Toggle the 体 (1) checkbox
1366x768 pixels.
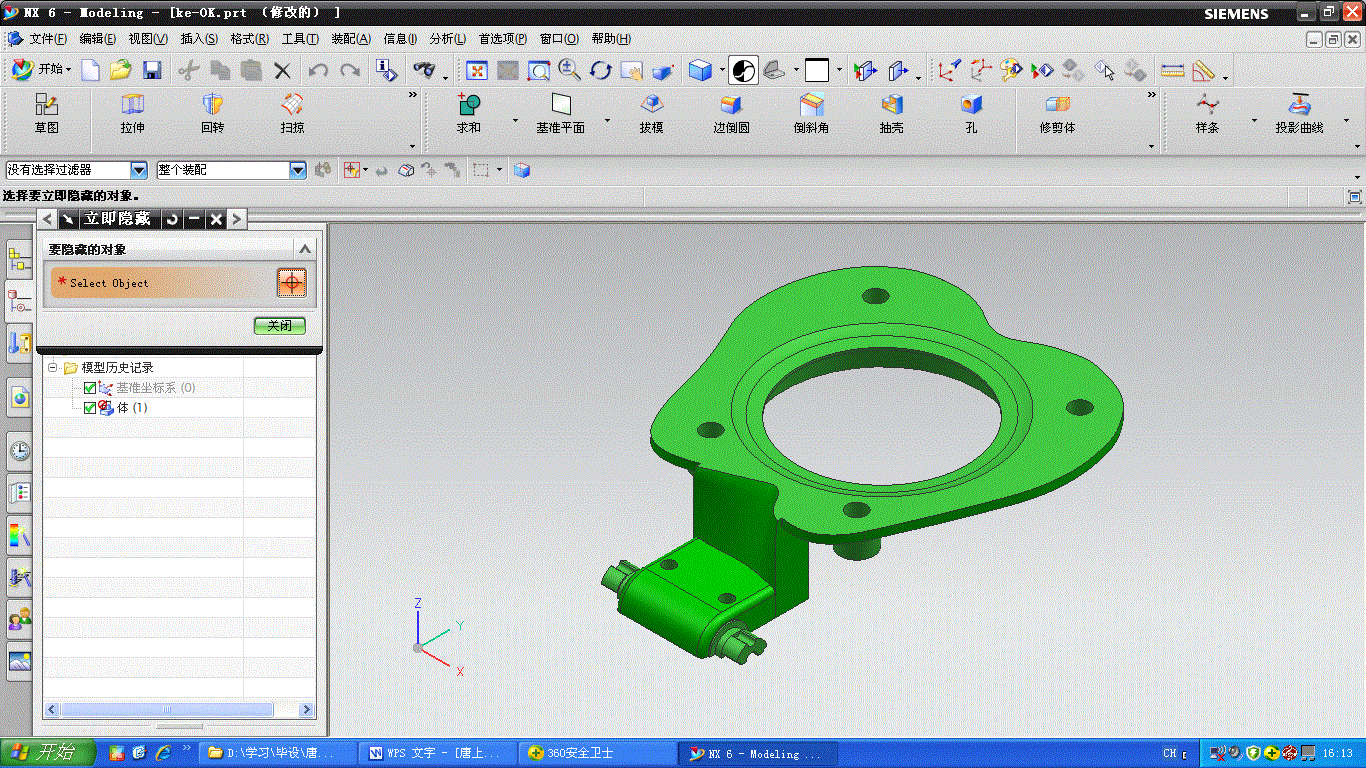(90, 408)
